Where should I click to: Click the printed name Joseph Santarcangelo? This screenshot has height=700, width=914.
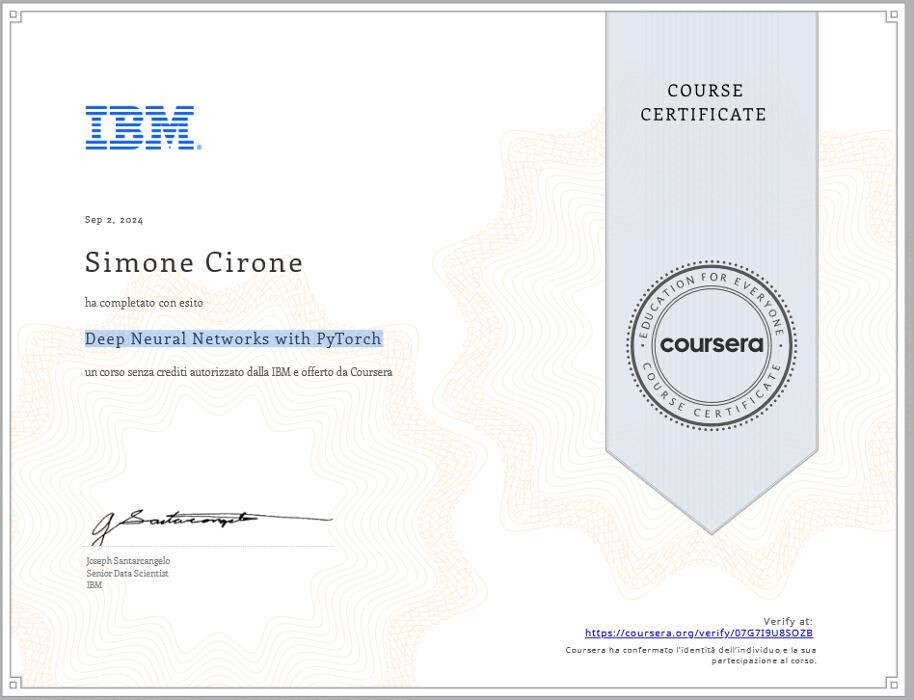[x=128, y=561]
